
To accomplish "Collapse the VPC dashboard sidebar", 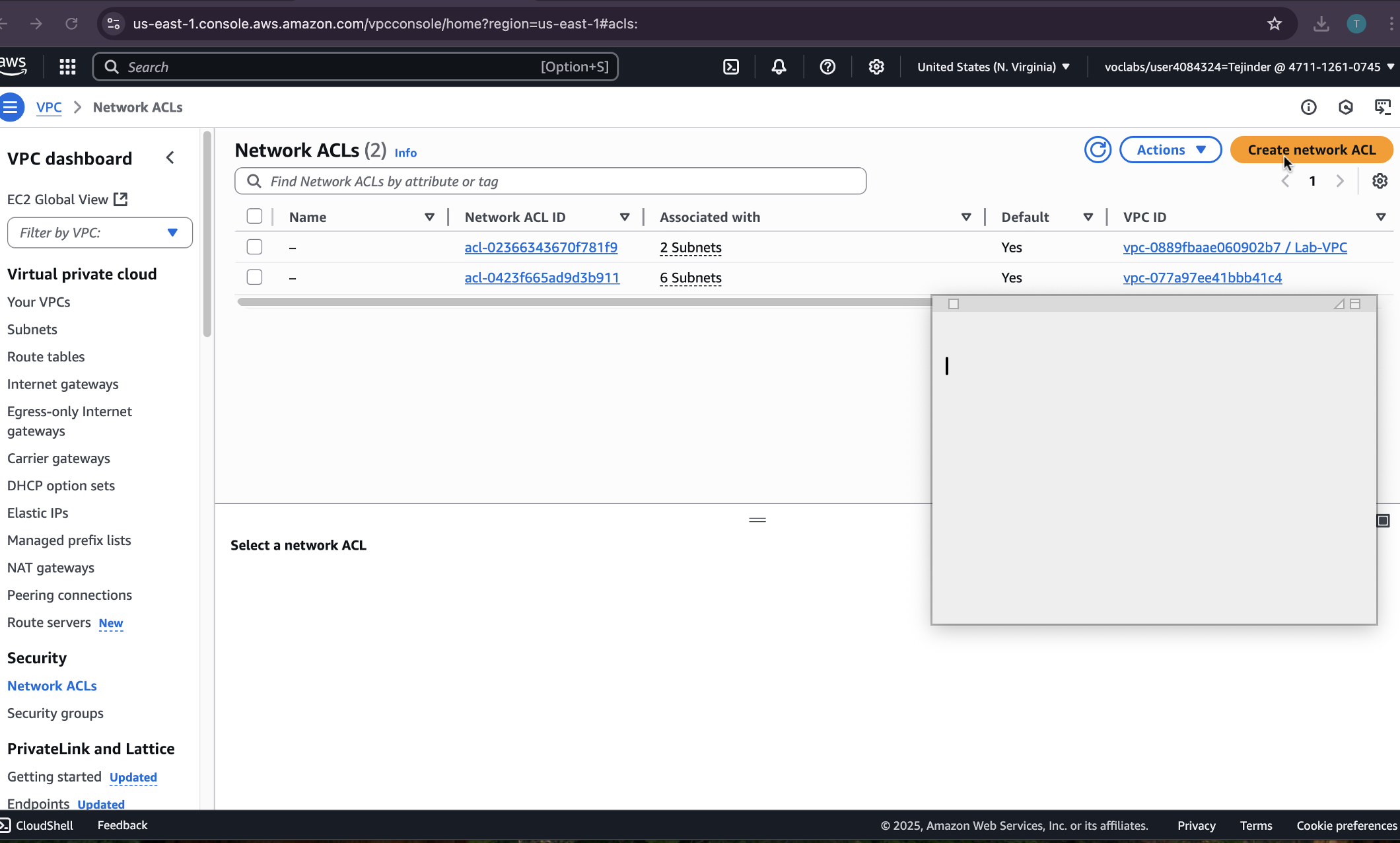I will pyautogui.click(x=170, y=158).
